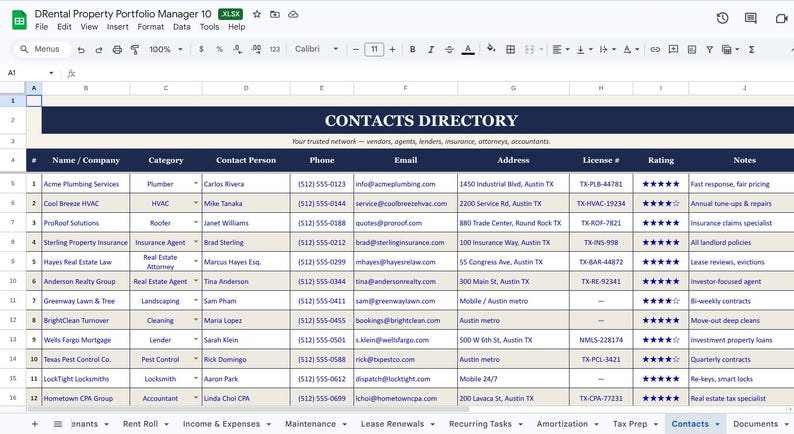Click the Insert comment icon
This screenshot has width=794, height=434.
click(x=673, y=50)
